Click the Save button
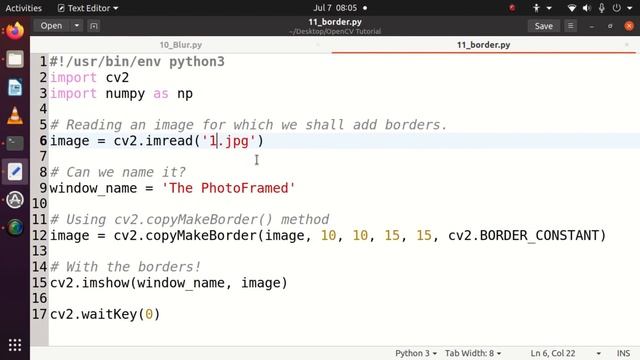The width and height of the screenshot is (640, 360). tap(544, 26)
